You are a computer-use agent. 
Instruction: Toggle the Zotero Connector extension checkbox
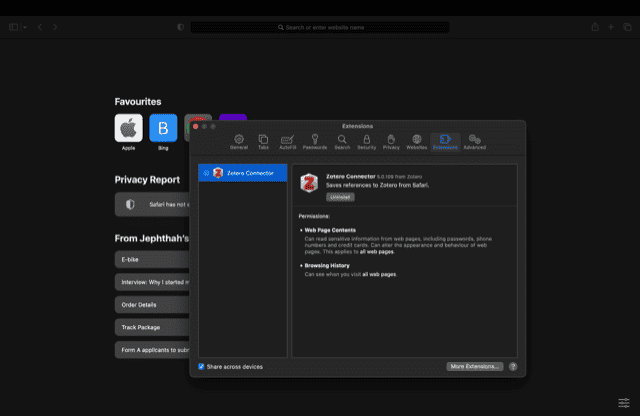coord(206,173)
